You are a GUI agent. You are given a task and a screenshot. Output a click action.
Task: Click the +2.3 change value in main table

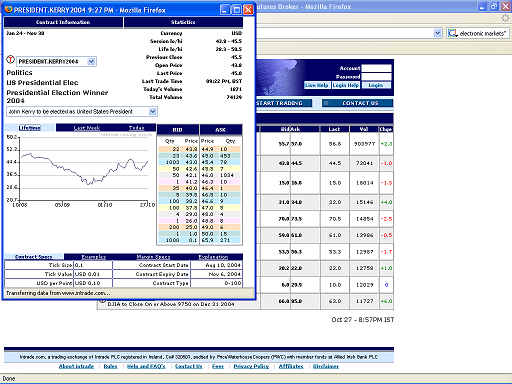[386, 144]
